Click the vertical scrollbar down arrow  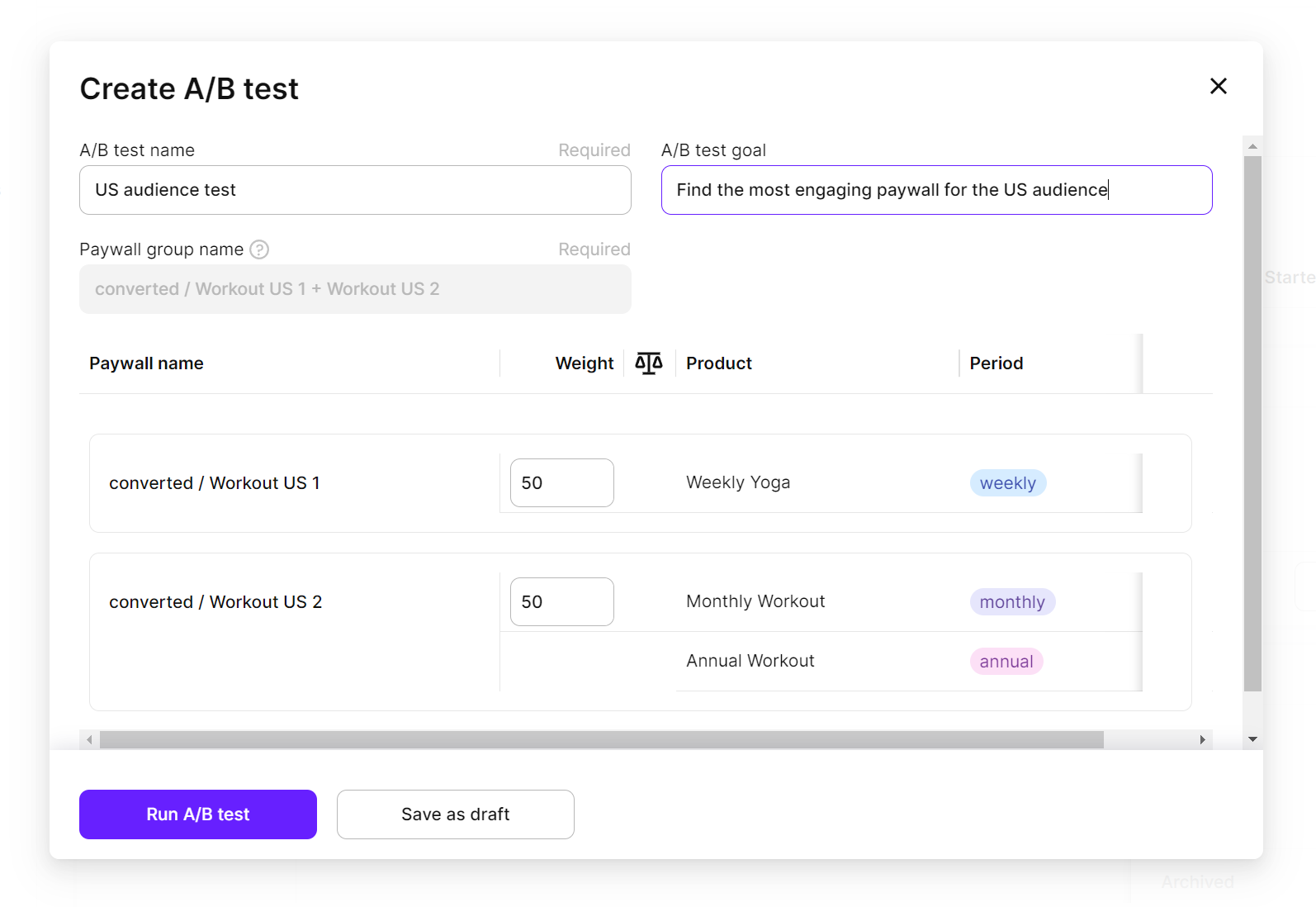tap(1252, 739)
